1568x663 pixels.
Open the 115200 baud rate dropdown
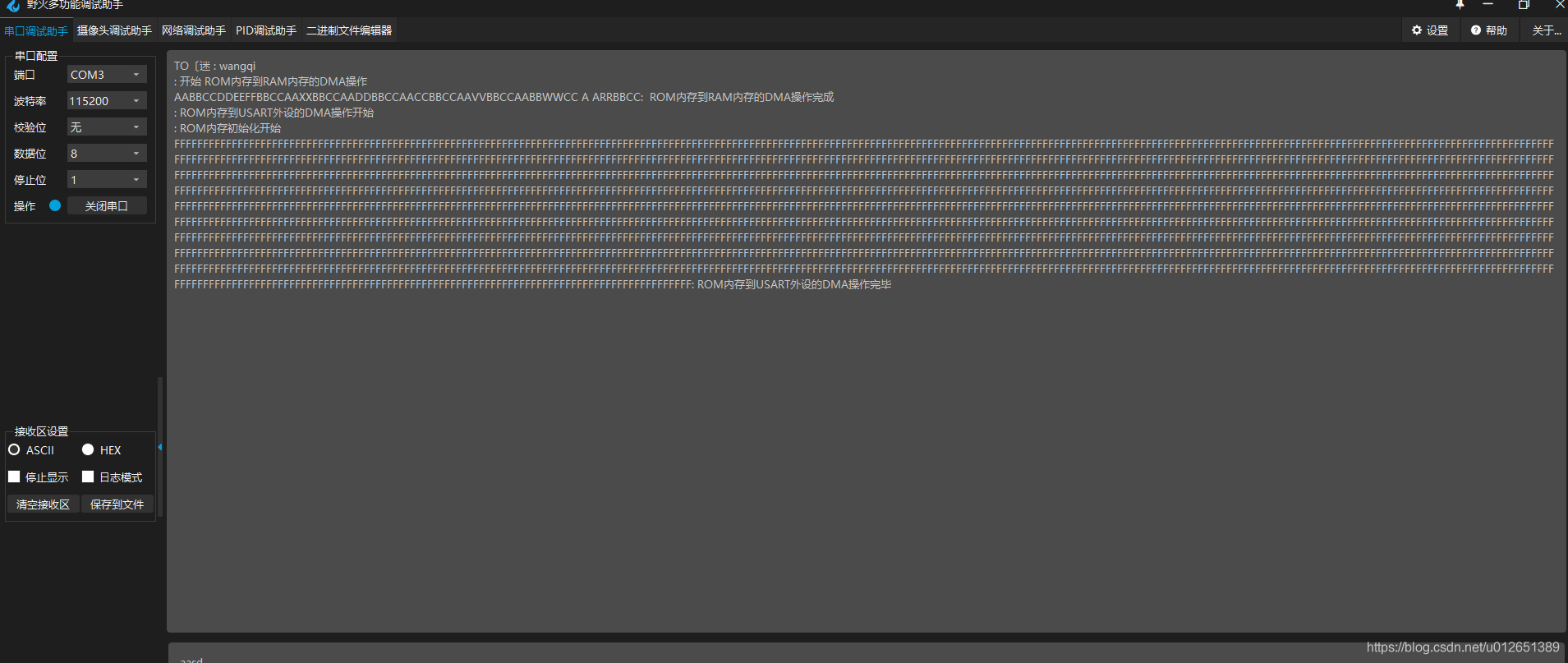(x=107, y=100)
